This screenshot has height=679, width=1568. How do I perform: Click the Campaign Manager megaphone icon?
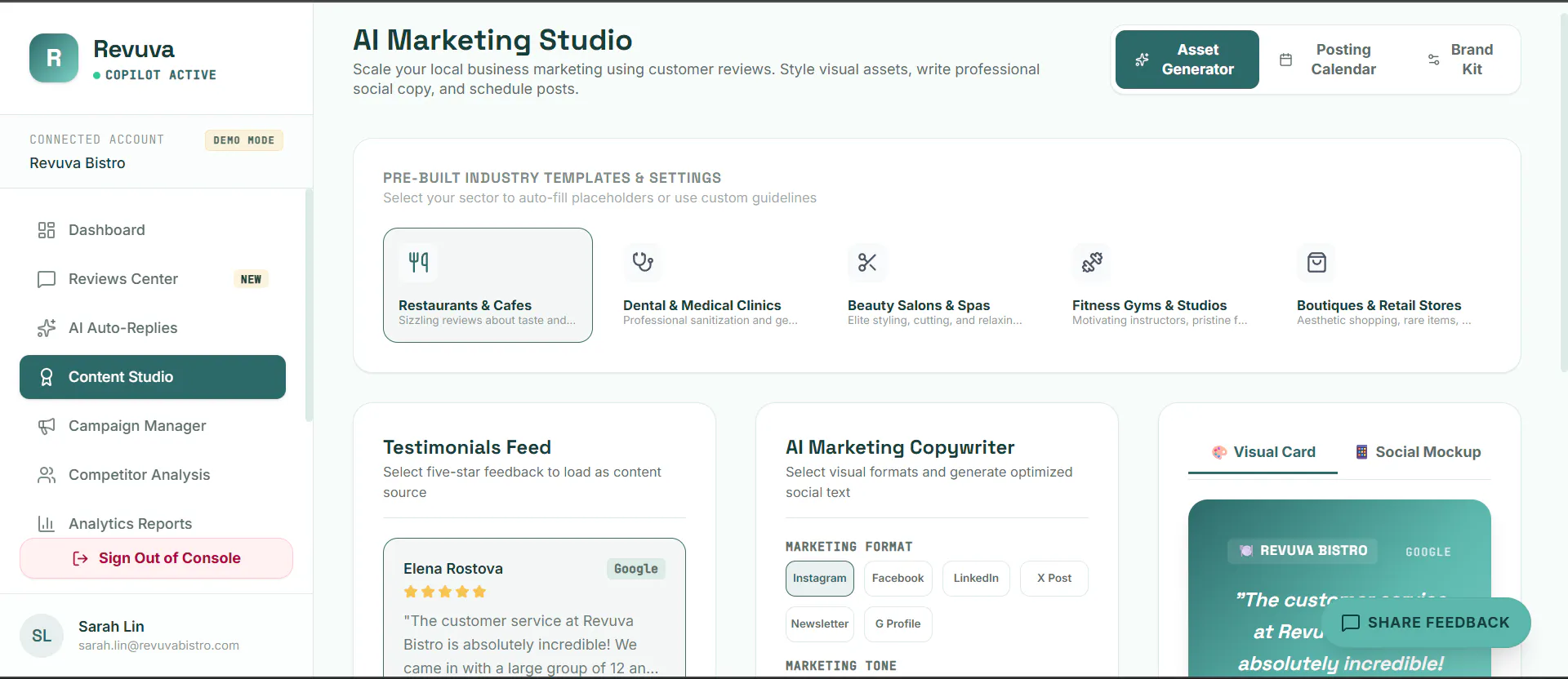tap(47, 426)
